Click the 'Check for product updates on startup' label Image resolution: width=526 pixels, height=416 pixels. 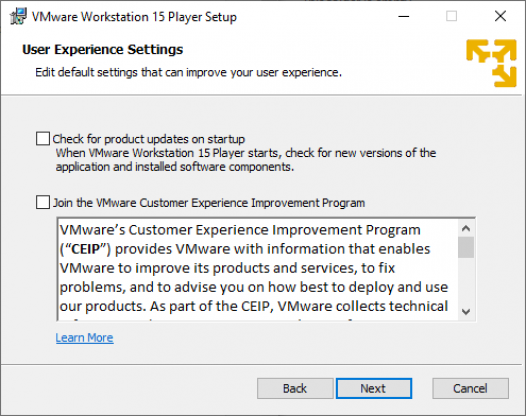coord(149,139)
